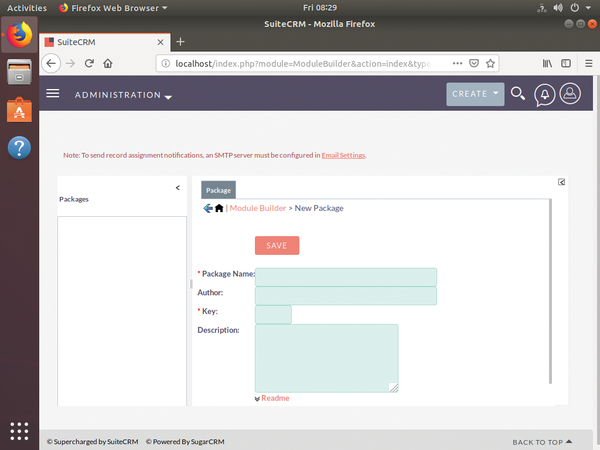
Task: Click the Package Name input field
Action: coord(346,277)
